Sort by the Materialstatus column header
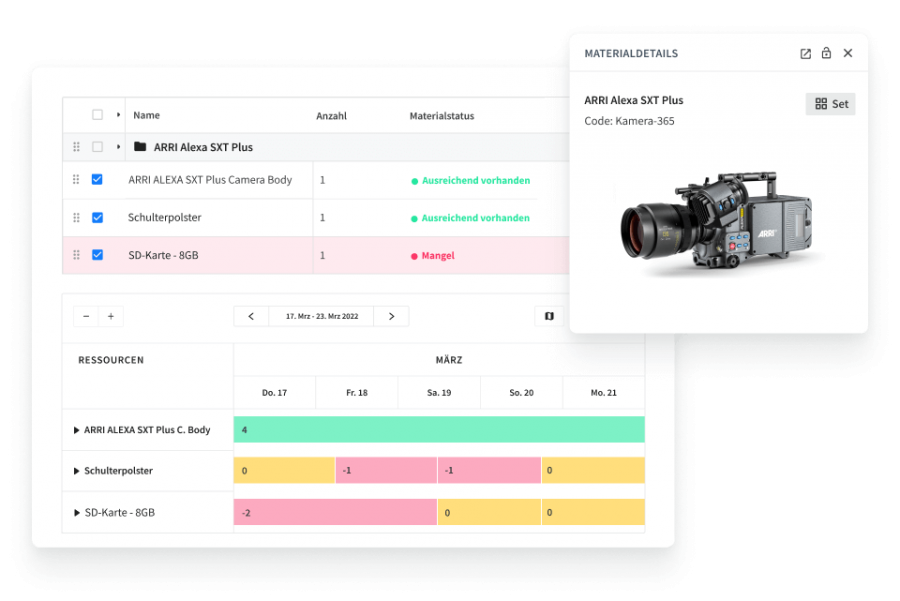 pyautogui.click(x=441, y=116)
